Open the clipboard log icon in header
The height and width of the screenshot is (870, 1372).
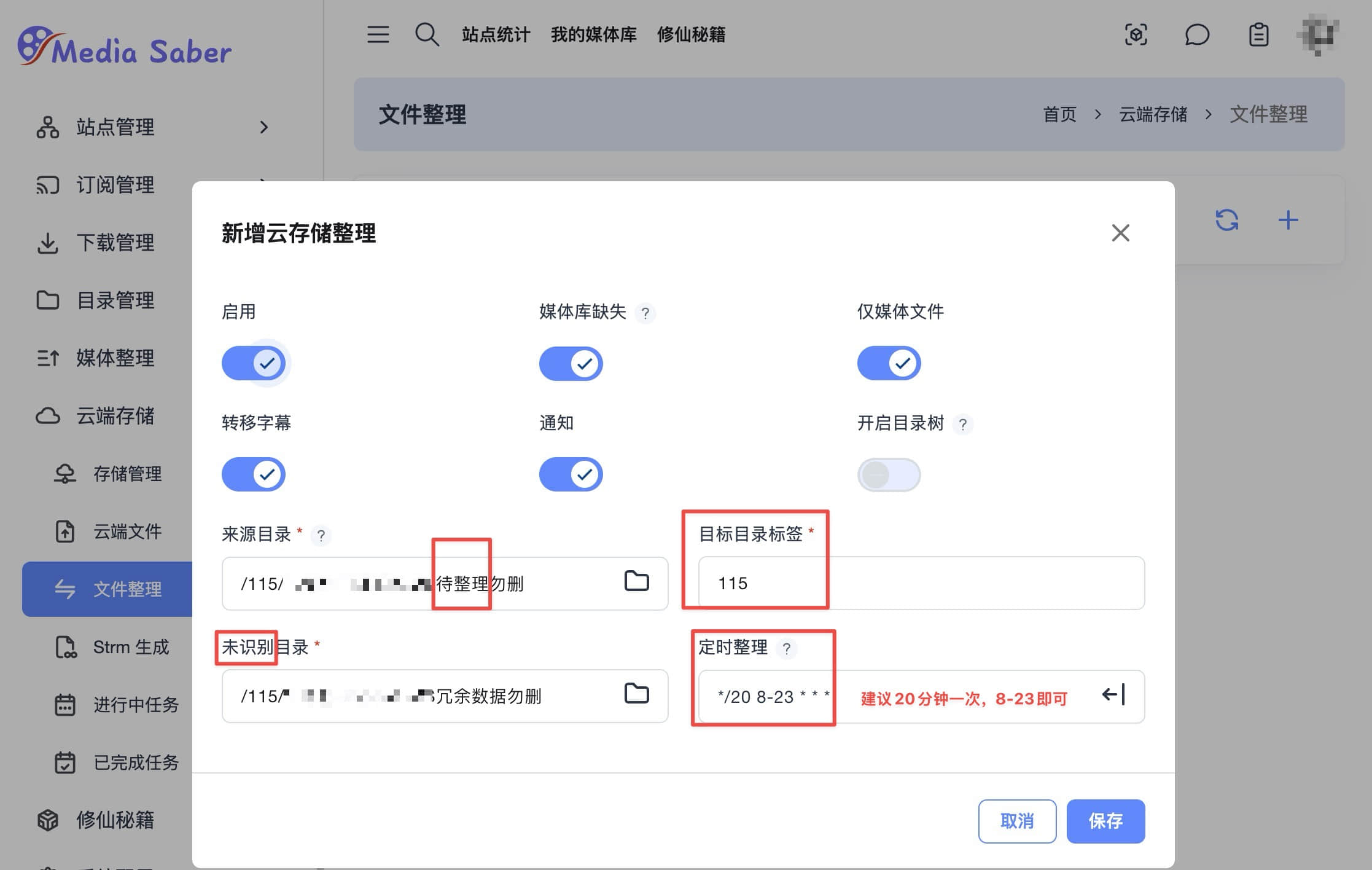1258,35
